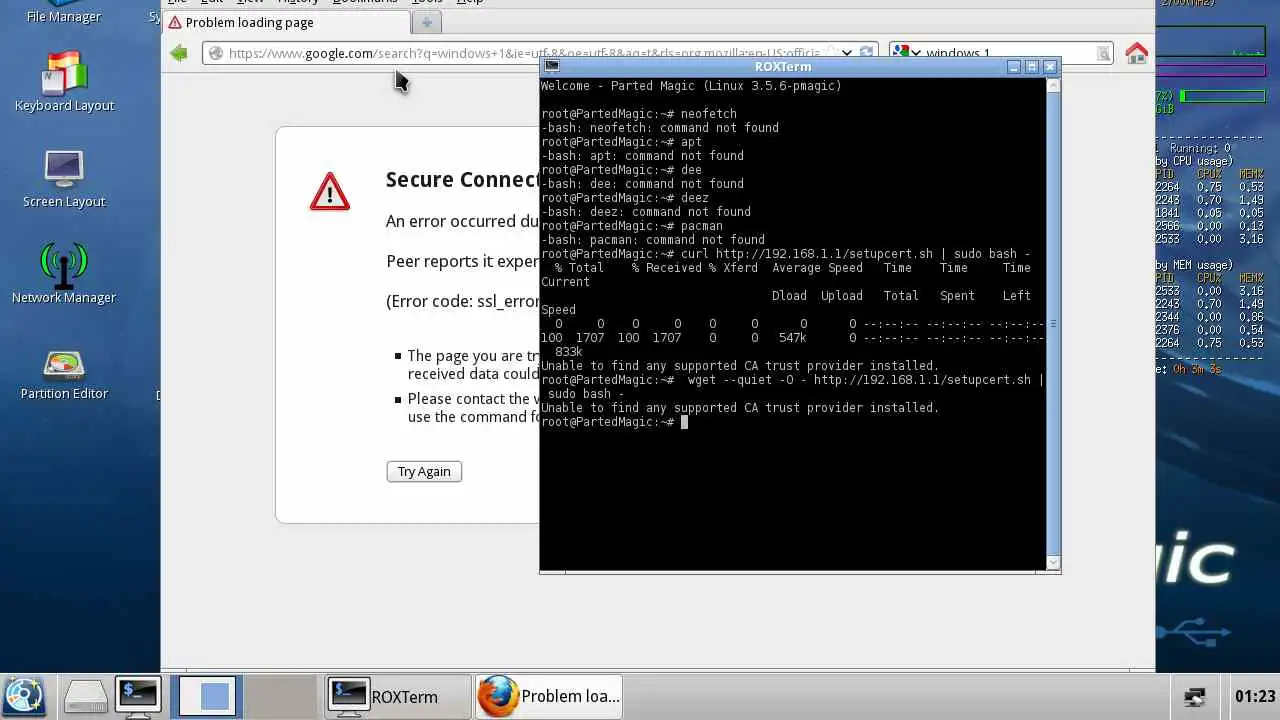Click the network tray icon
This screenshot has width=1280, height=720.
pyautogui.click(x=1195, y=696)
